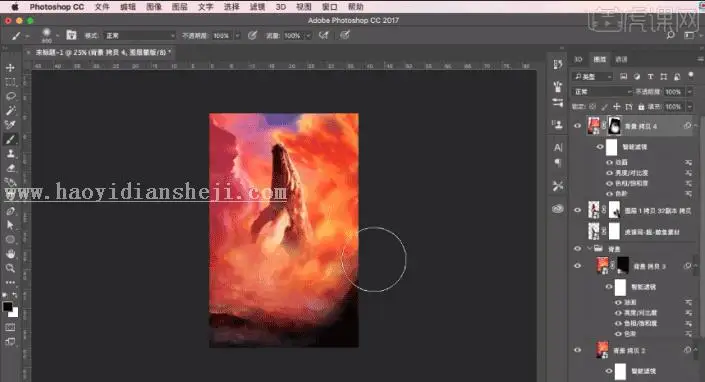Lock position cross-arrow icon in Layers panel
Viewport: 705px width, 382px height.
617,107
